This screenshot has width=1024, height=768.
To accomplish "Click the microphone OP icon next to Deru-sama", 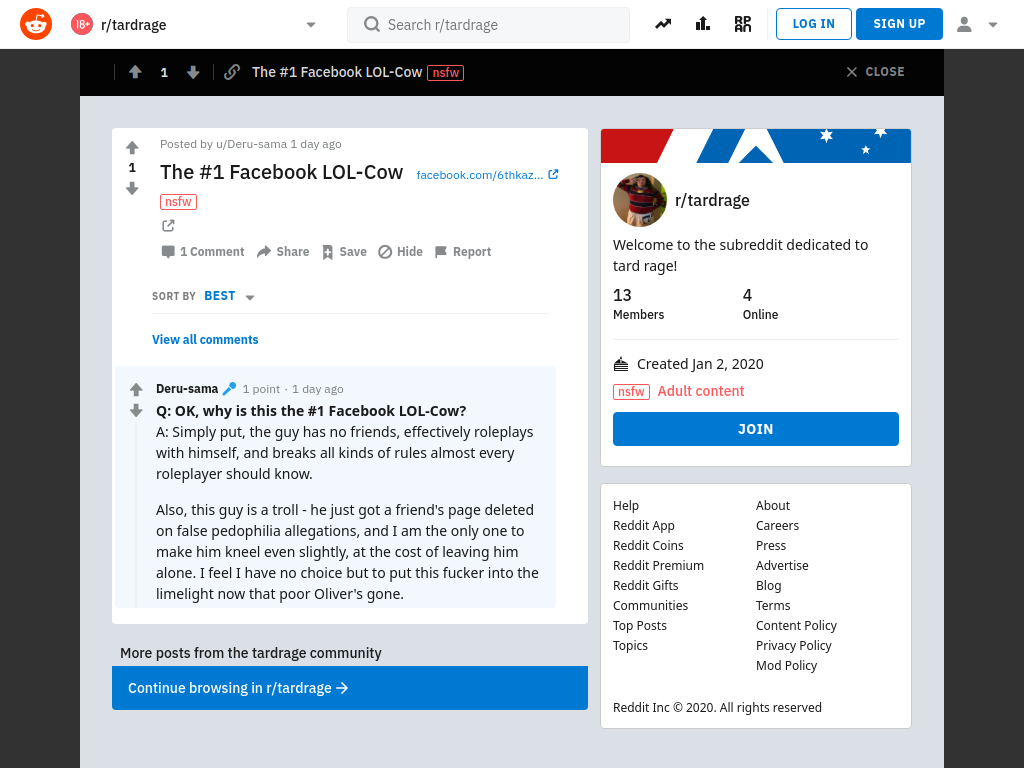I will (229, 389).
